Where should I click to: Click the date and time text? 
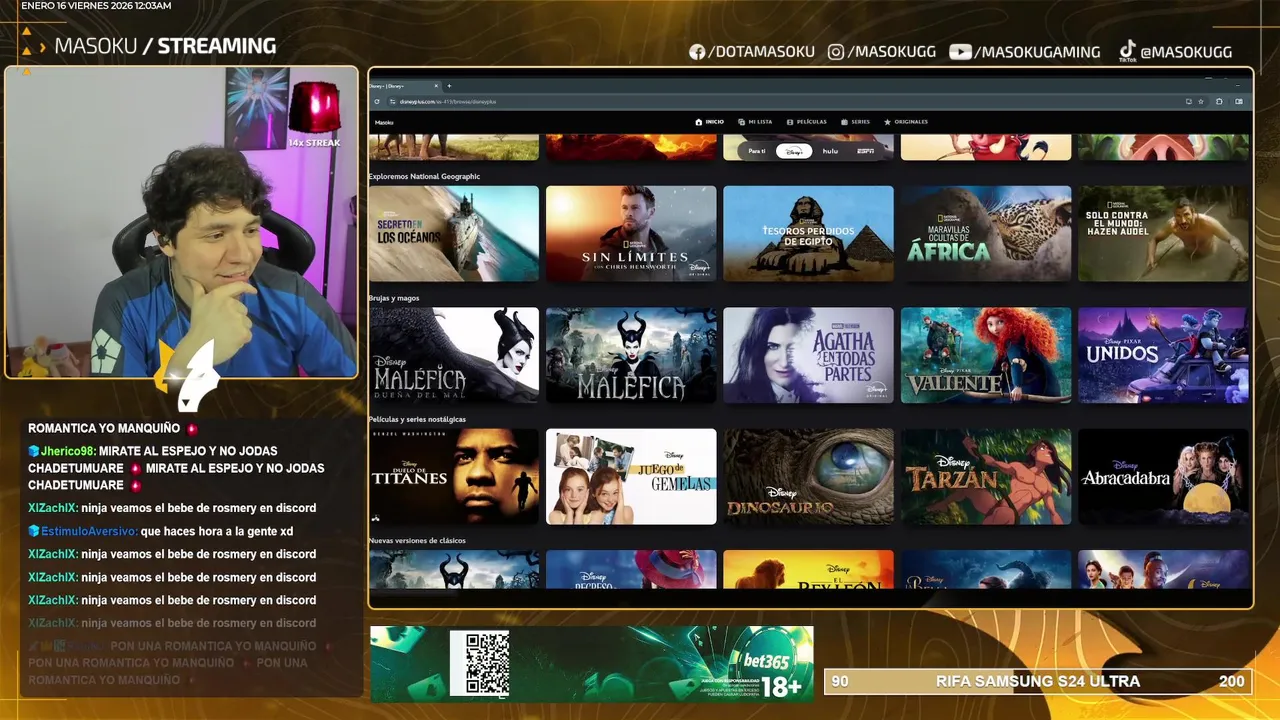point(96,6)
